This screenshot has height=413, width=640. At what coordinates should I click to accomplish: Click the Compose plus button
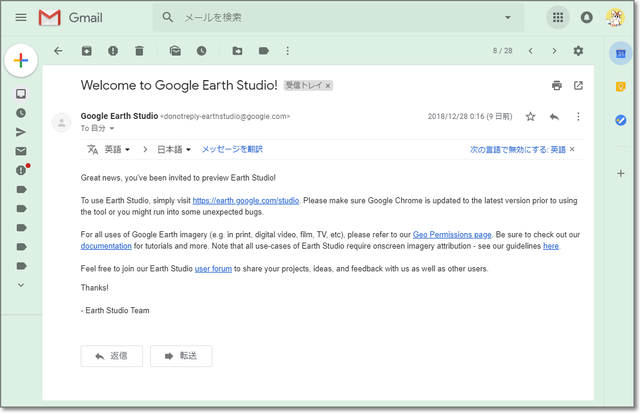click(21, 60)
